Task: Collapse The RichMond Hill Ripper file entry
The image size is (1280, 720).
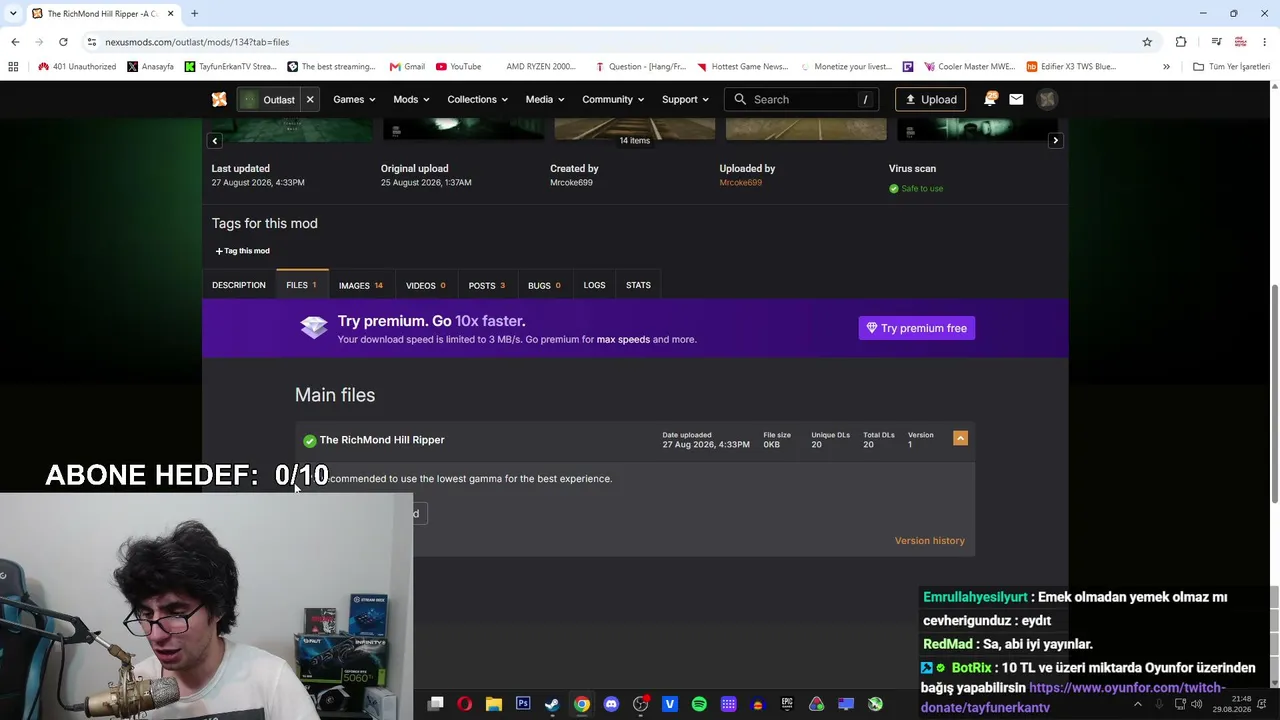Action: [960, 438]
